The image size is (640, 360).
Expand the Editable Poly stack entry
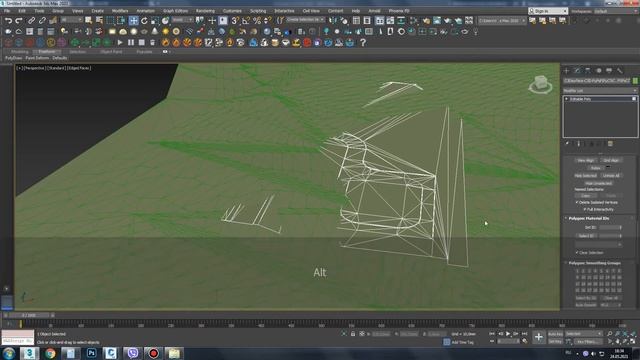click(x=567, y=99)
